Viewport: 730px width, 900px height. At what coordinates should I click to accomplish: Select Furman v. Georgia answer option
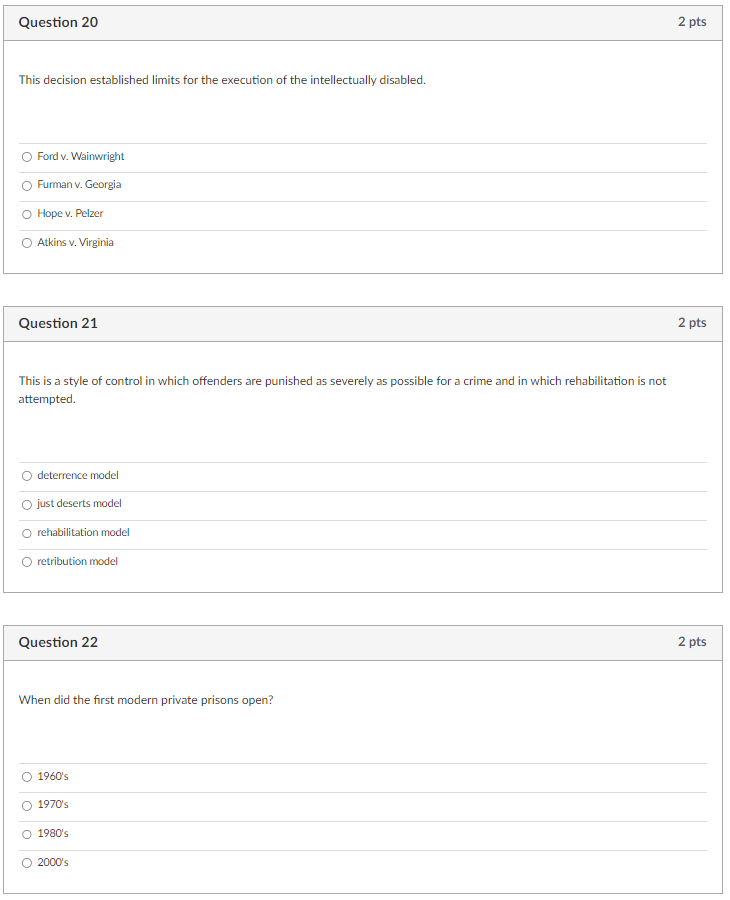pos(26,185)
